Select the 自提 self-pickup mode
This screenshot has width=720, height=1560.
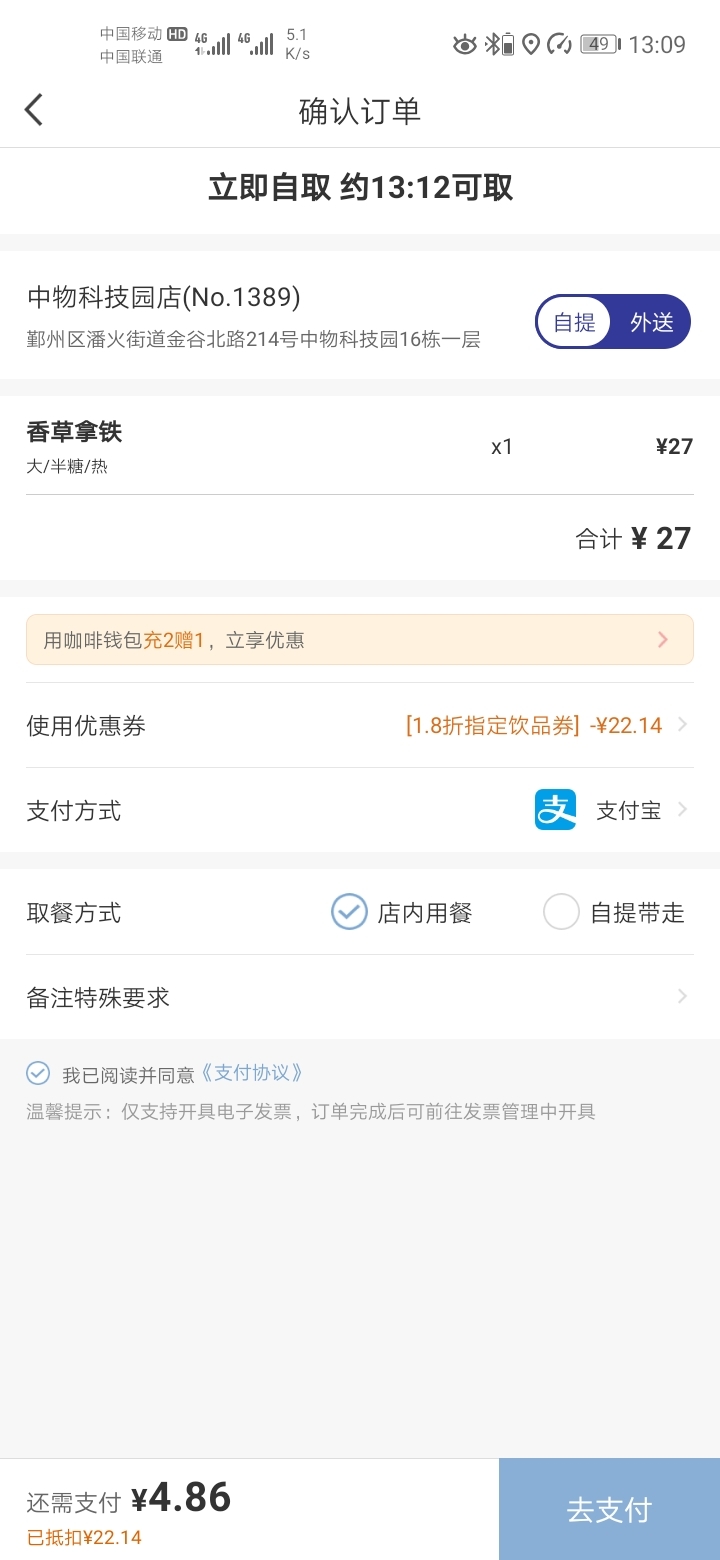click(574, 322)
